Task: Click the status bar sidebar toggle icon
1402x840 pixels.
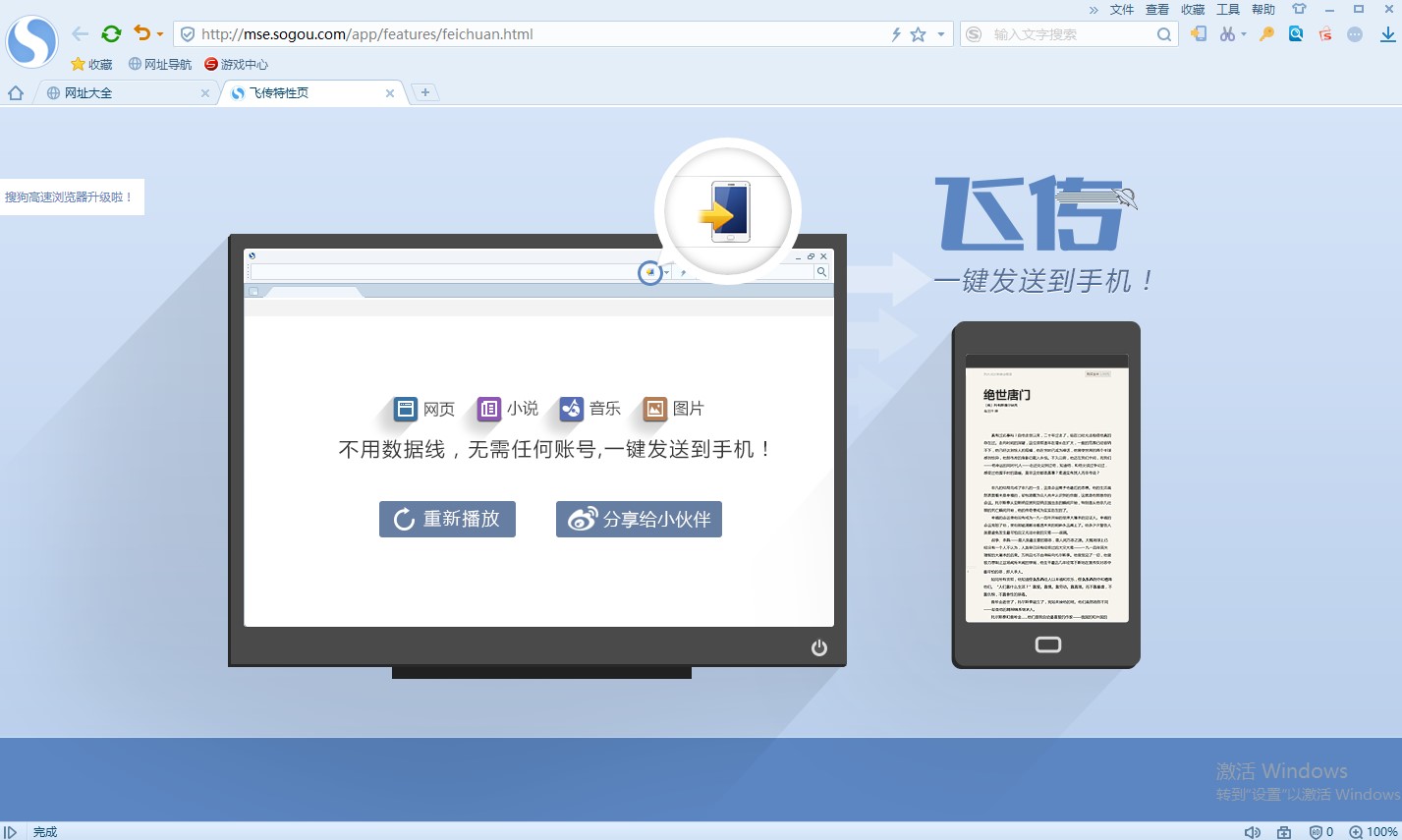Action: pos(10,832)
